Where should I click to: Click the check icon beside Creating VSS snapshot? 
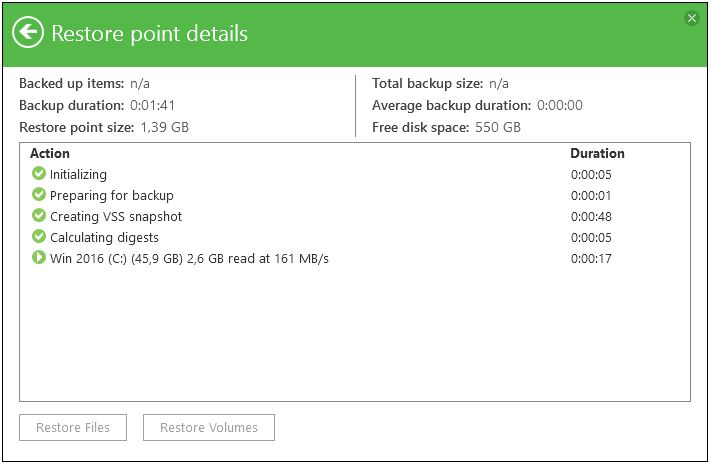[x=39, y=215]
